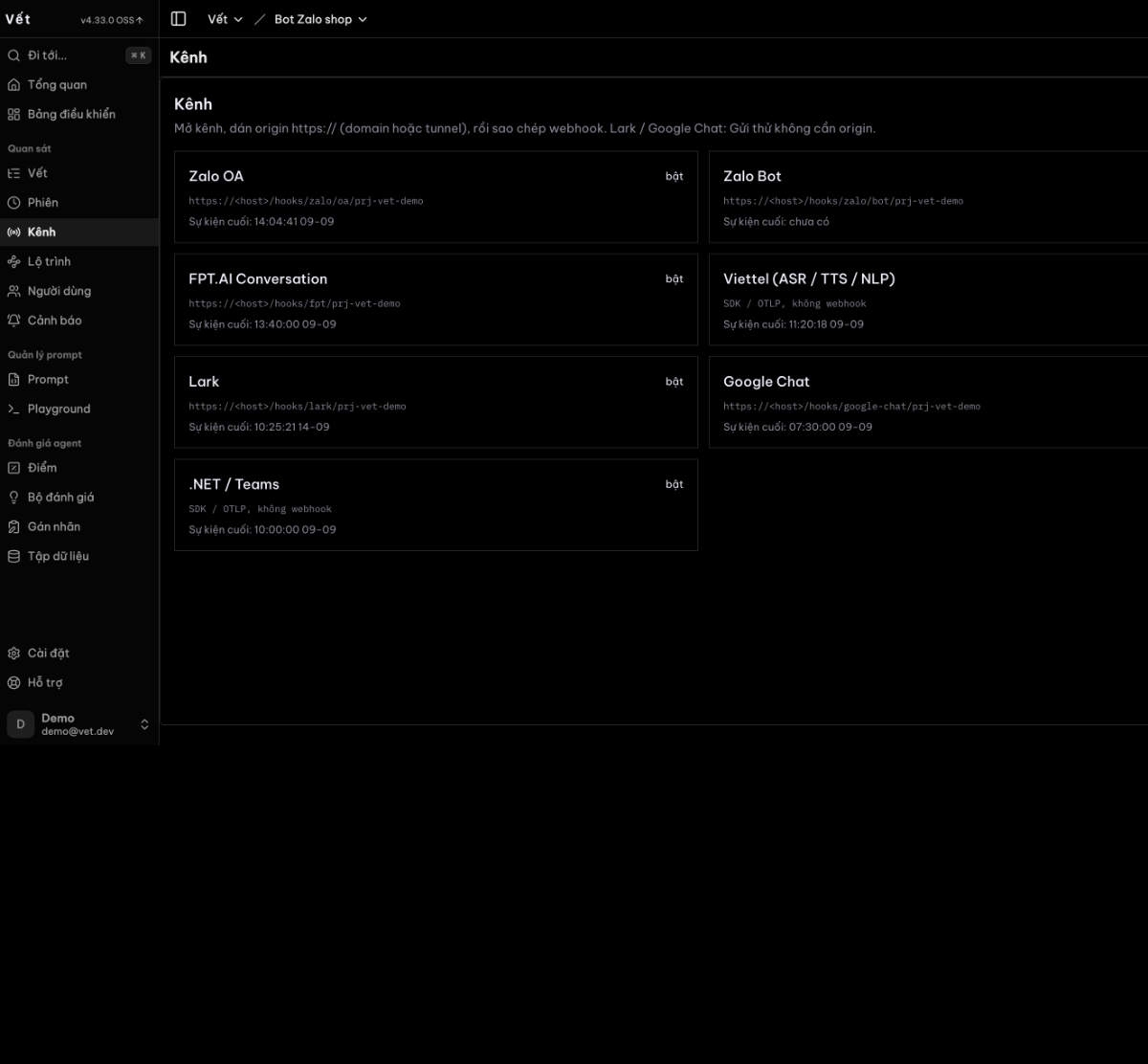Open the Cảnh báo alerts menu item
Image resolution: width=1148 pixels, height=1064 pixels.
[x=79, y=321]
